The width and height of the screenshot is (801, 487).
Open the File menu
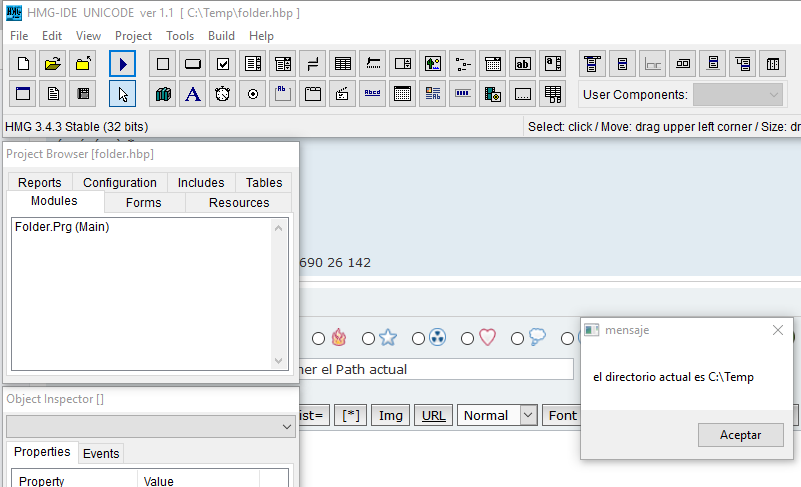coord(19,36)
